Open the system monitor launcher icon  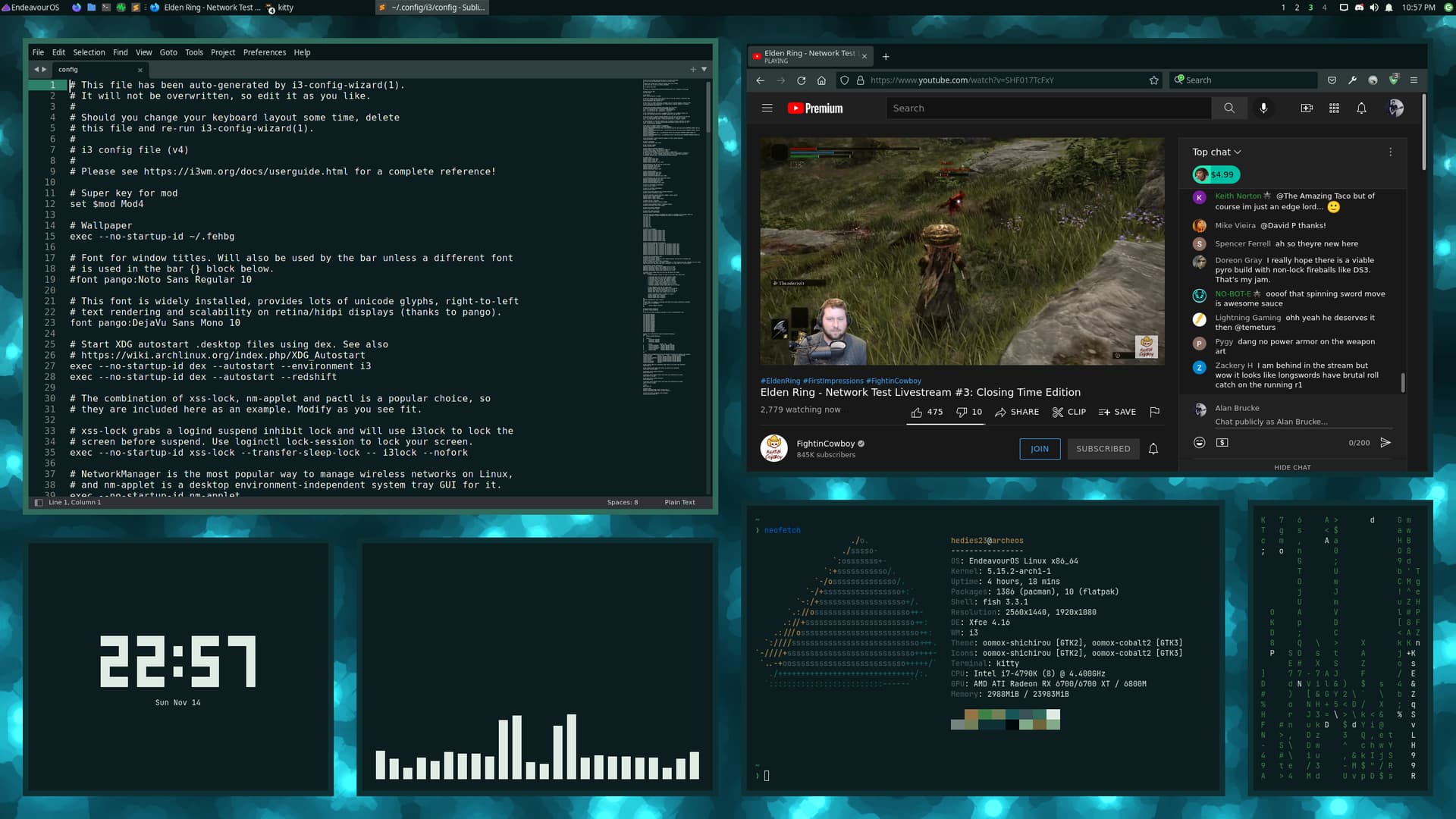pos(121,8)
